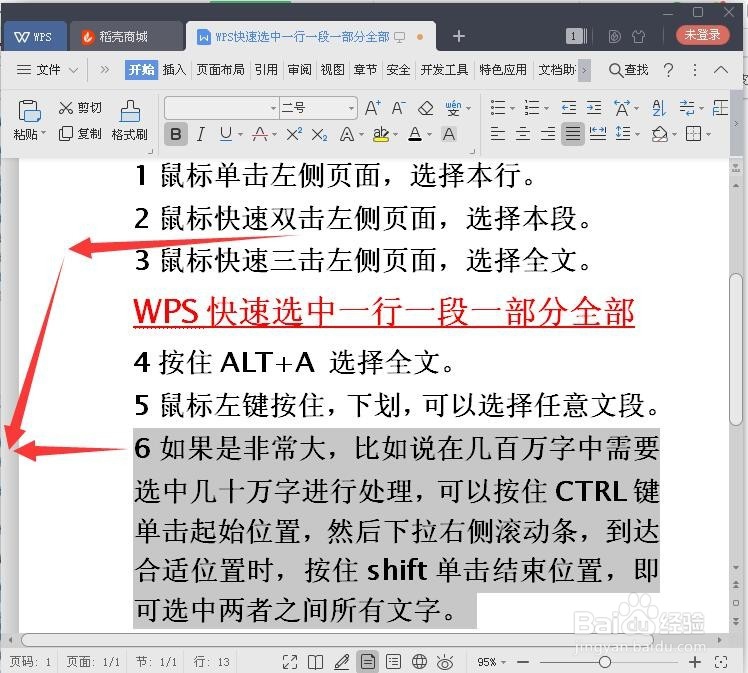Click the red heading WPS快速选中一行一段一部分全部
This screenshot has width=748, height=673.
click(384, 313)
